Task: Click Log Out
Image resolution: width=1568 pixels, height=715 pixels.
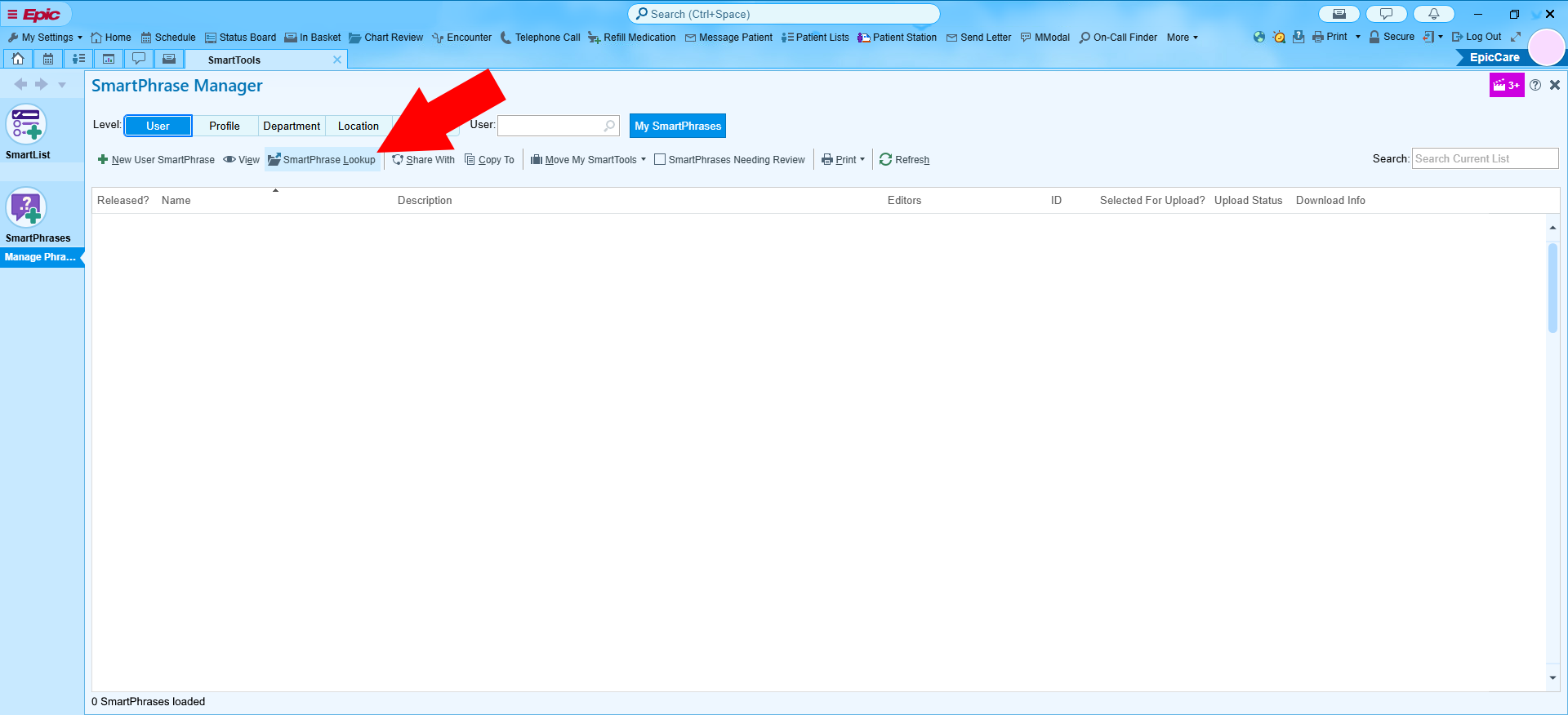Action: click(x=1477, y=37)
